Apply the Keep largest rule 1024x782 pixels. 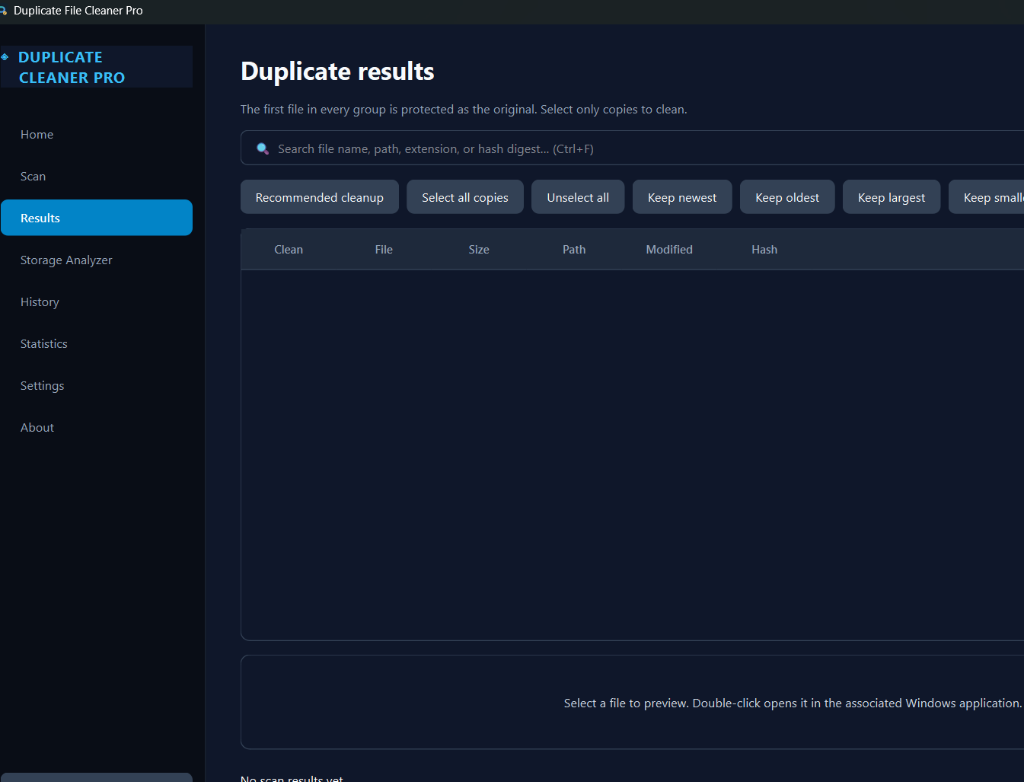[891, 197]
